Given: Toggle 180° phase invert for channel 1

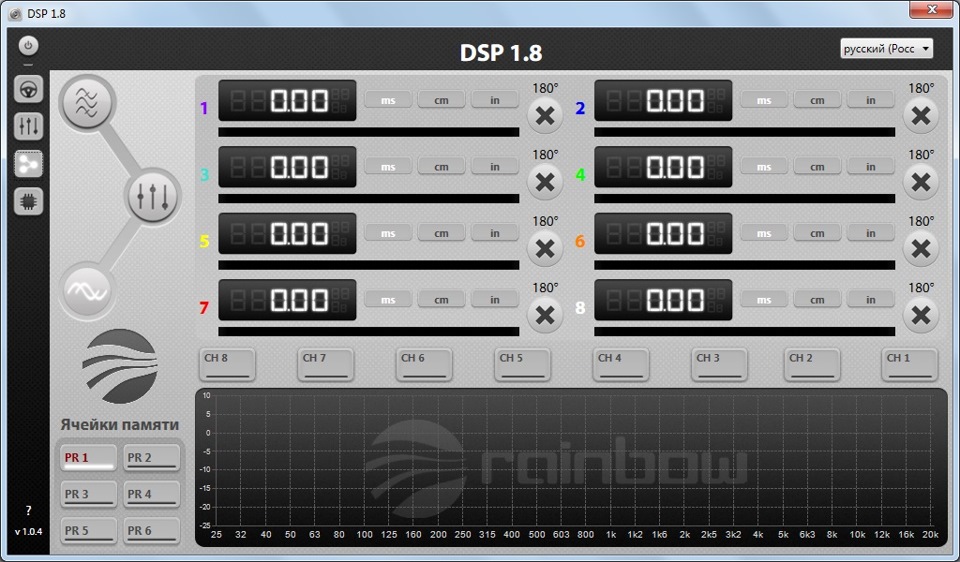Looking at the screenshot, I should point(545,116).
